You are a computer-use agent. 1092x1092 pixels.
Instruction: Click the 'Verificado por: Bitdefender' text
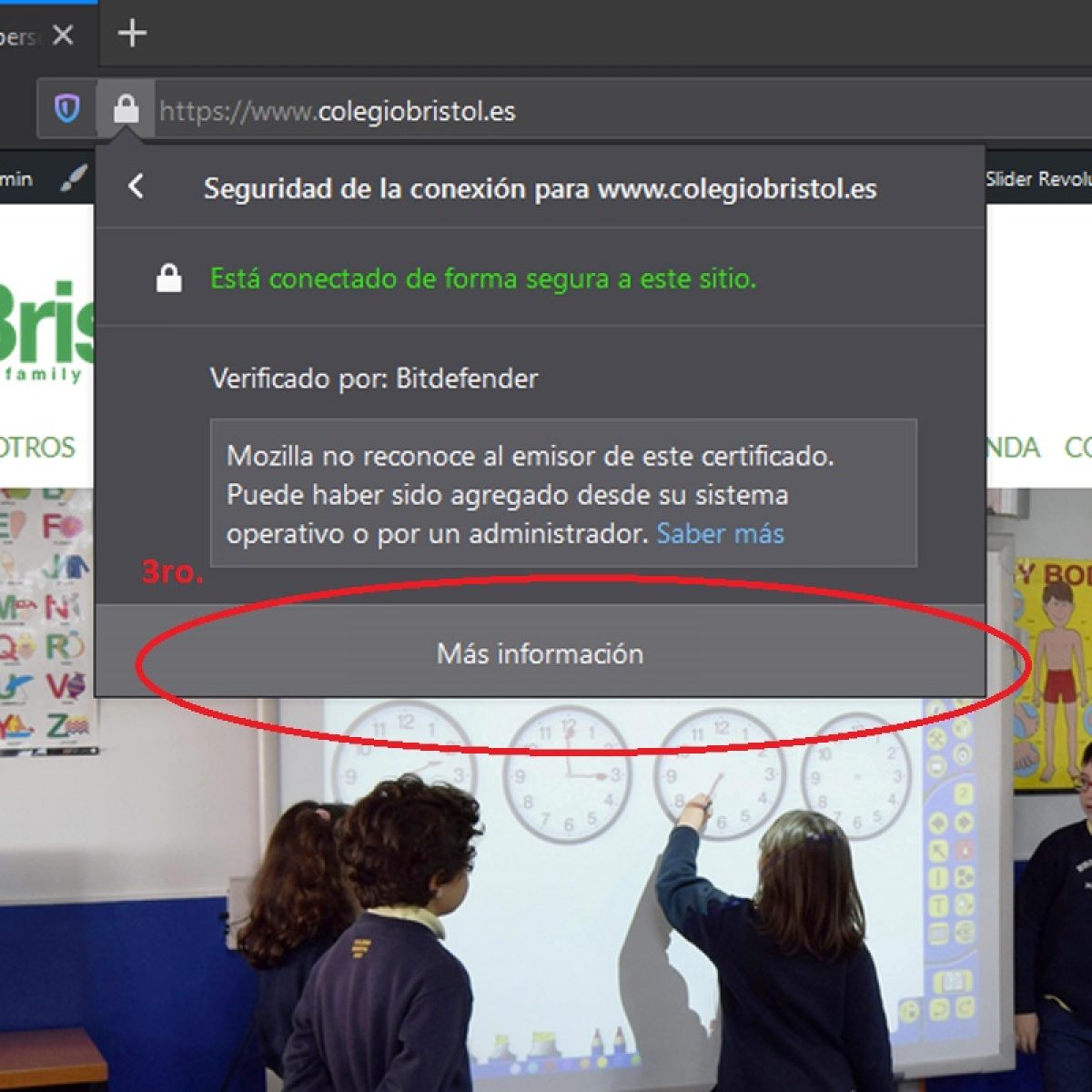373,379
